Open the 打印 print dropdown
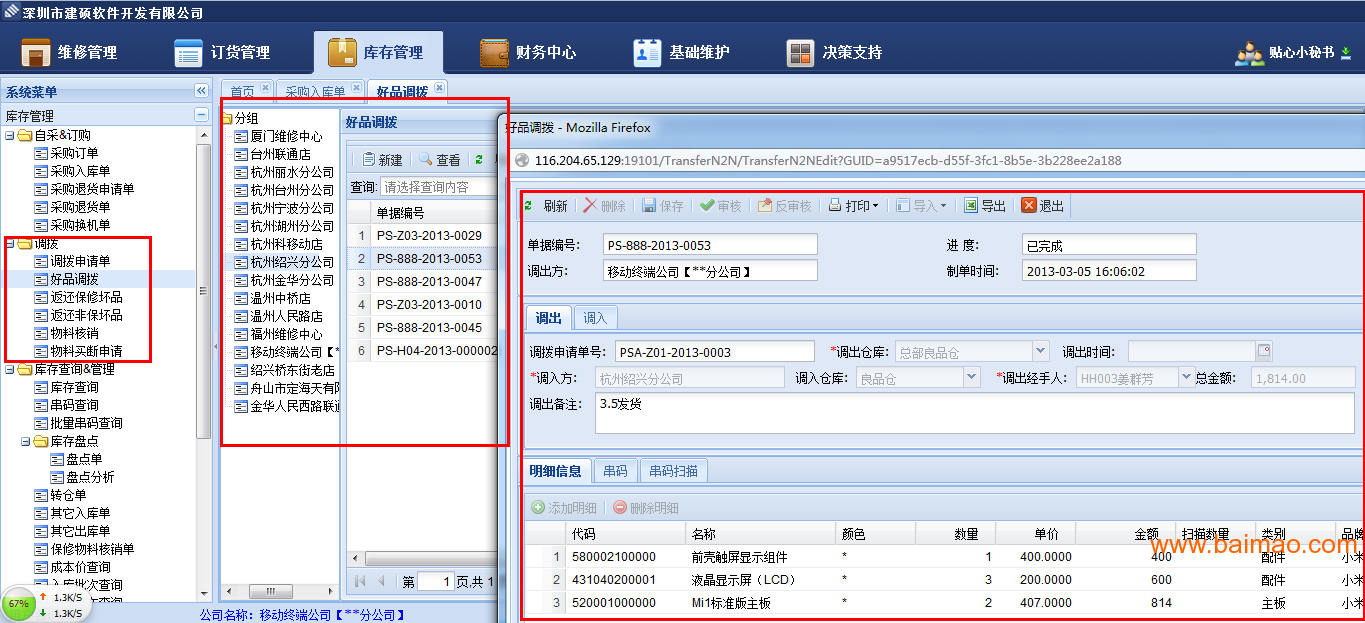Screen dimensions: 1365x623 [853, 206]
